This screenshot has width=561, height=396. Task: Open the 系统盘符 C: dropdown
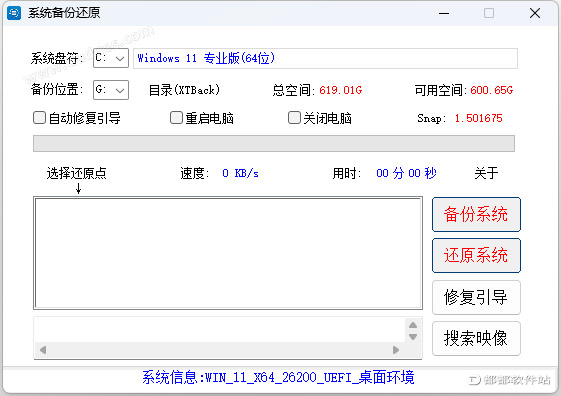(x=111, y=58)
